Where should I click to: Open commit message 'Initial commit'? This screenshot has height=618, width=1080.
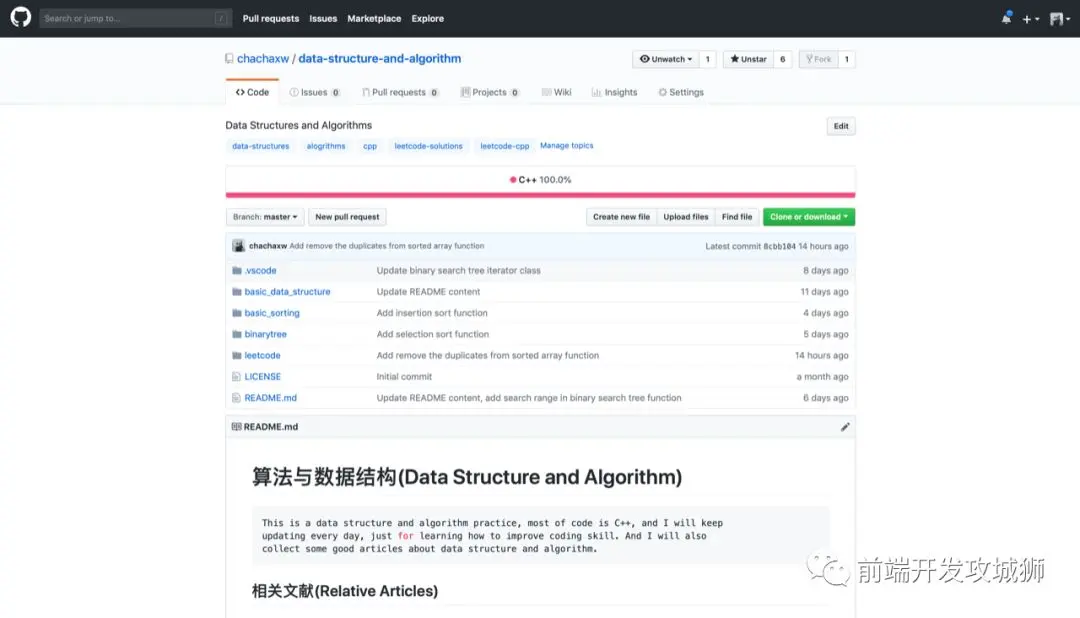pyautogui.click(x=404, y=377)
